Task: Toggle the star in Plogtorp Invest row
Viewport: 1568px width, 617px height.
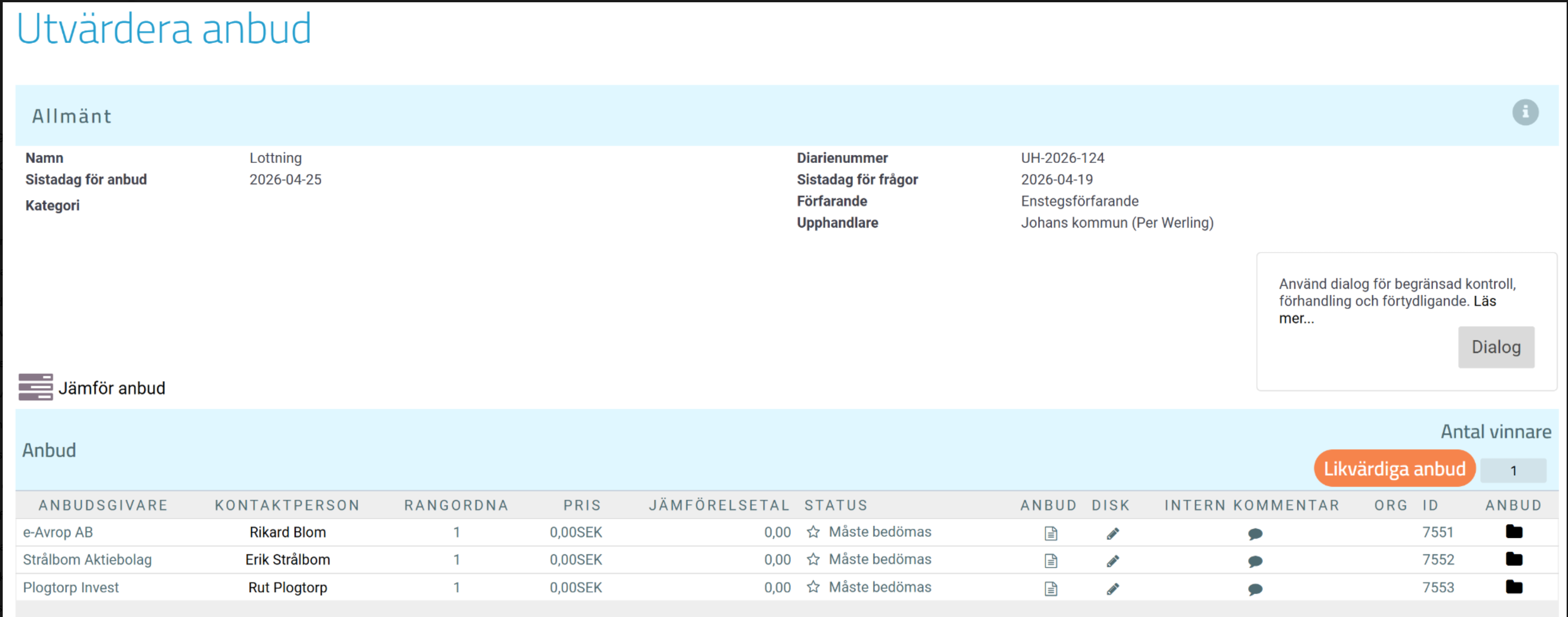Action: (813, 587)
